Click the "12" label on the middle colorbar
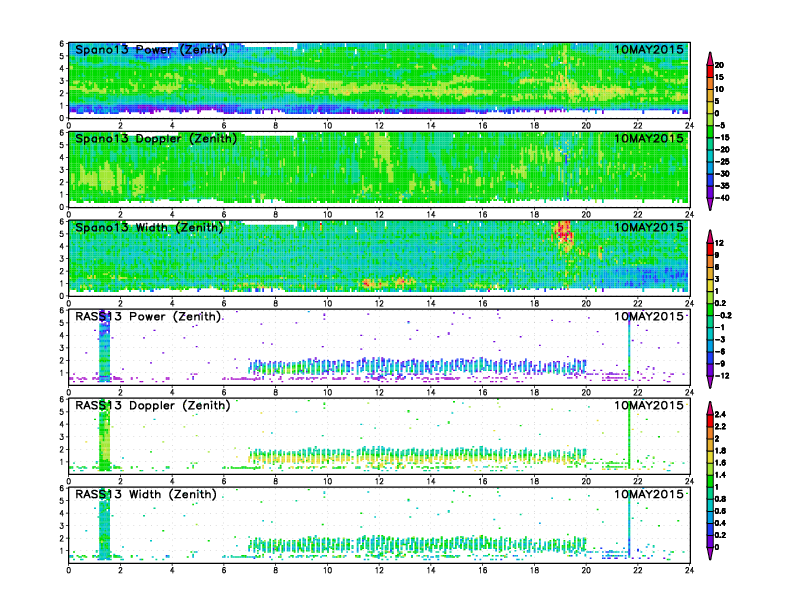The width and height of the screenshot is (792, 612). coord(719,243)
